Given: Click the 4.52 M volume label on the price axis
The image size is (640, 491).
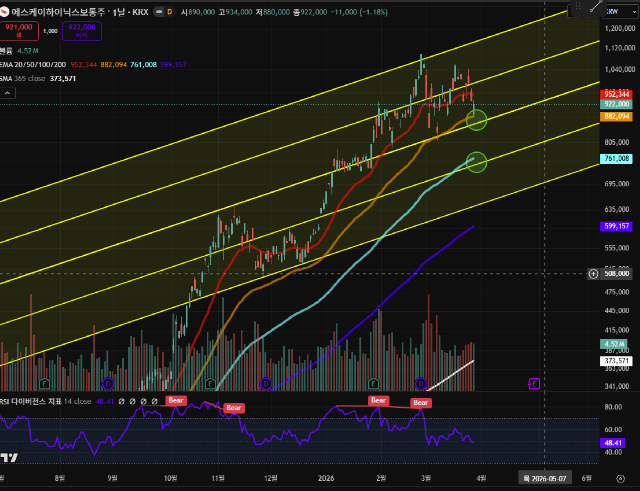Looking at the screenshot, I should (614, 344).
